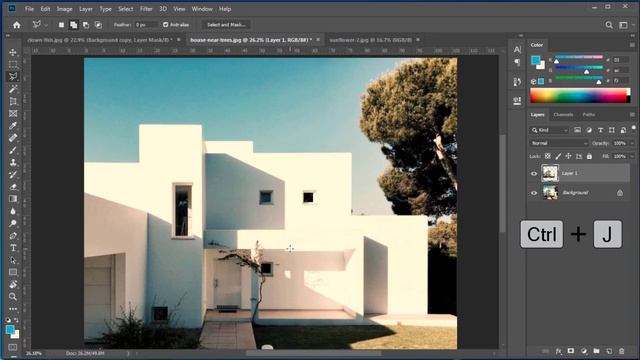The image size is (640, 360).
Task: Select the Zoom tool
Action: tap(13, 296)
